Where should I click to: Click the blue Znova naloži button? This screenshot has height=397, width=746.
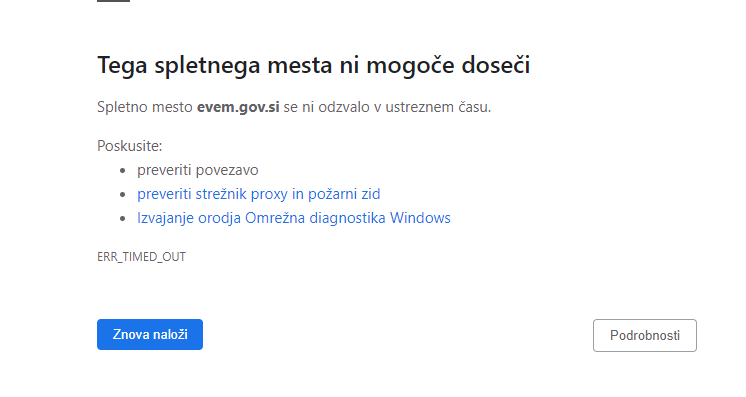pos(150,335)
